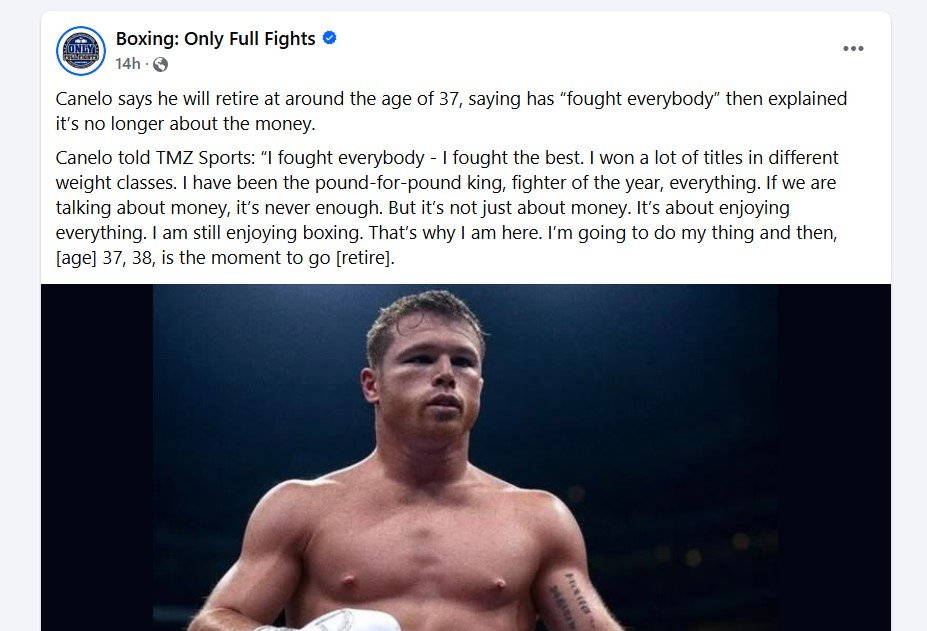Open the full-size image of Canelo
This screenshot has height=631, width=927.
[460, 450]
